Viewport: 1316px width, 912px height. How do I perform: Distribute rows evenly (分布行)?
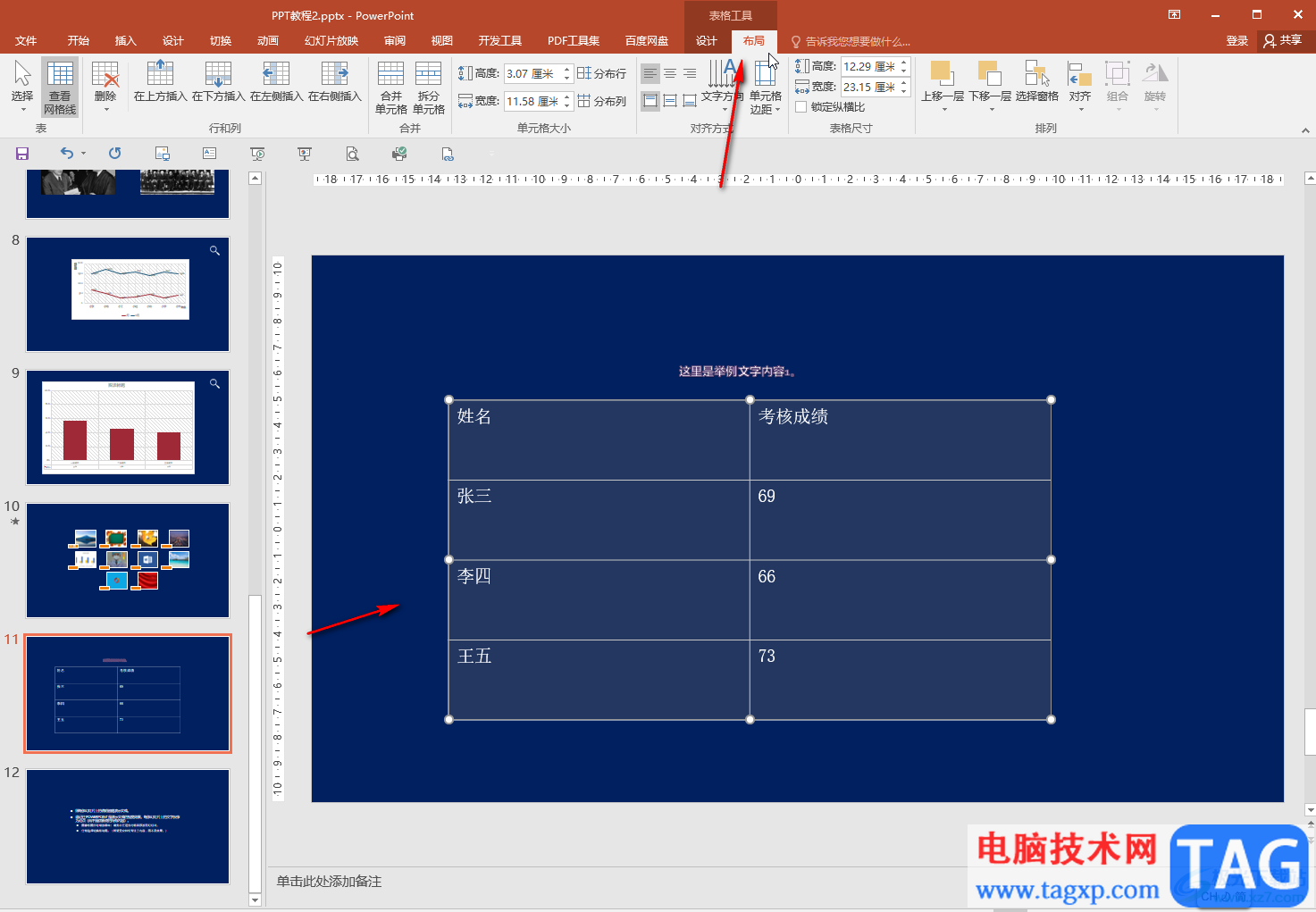[602, 74]
